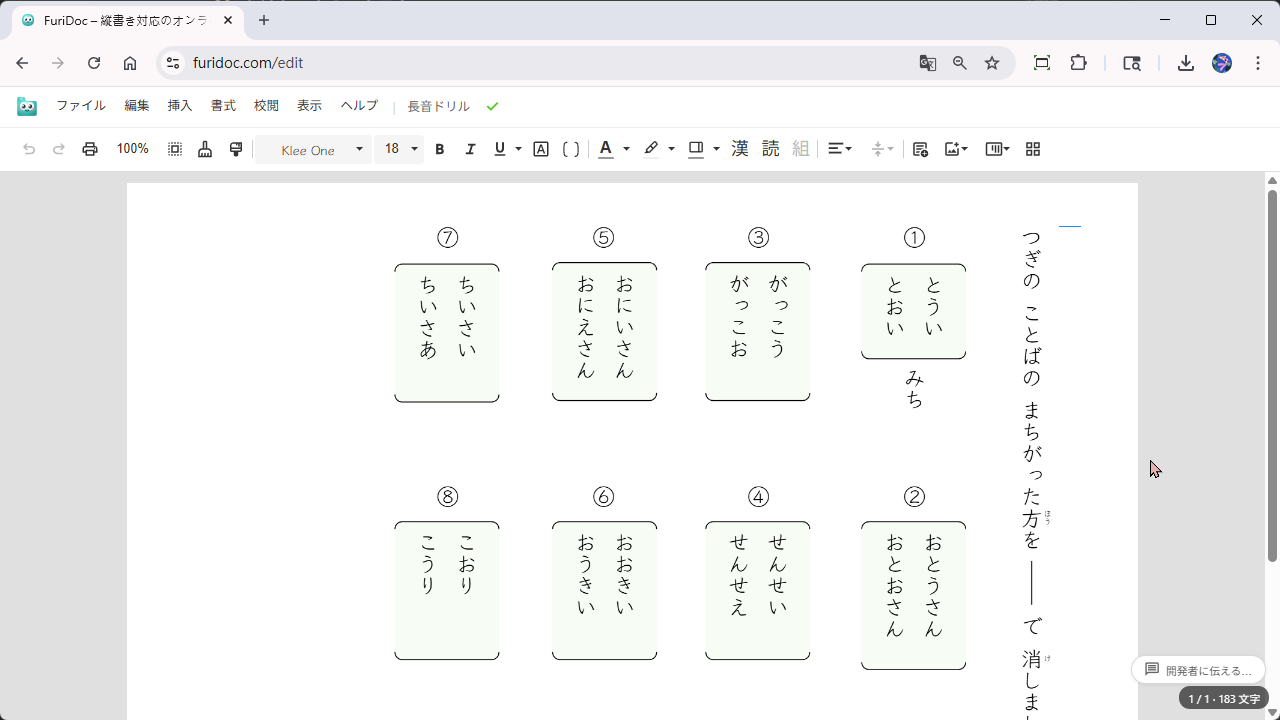Open the 挿入 menu
This screenshot has width=1280, height=720.
(180, 106)
